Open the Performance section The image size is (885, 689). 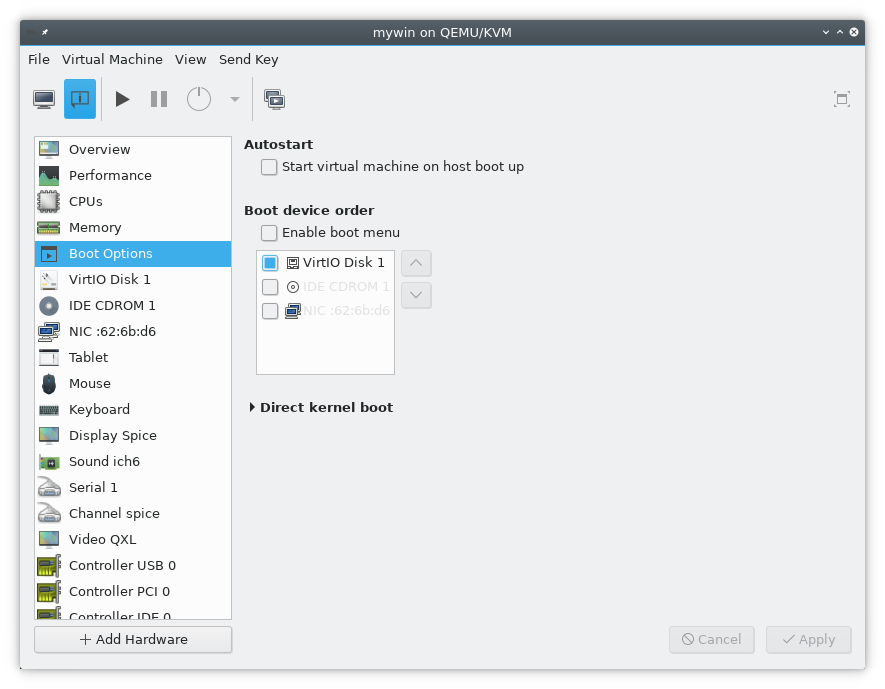click(x=133, y=175)
